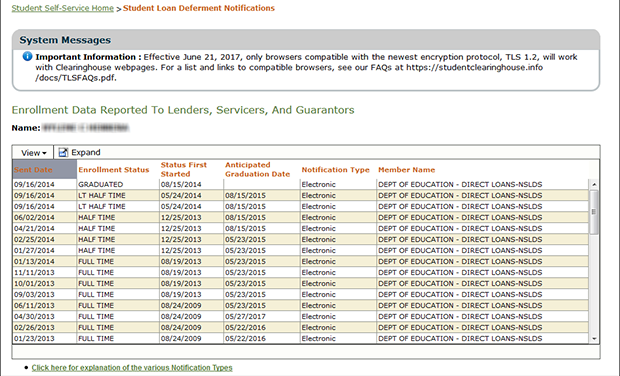Click 05/22/2016 graduation date in 02/26/2013 row
The image size is (620, 376).
click(262, 328)
